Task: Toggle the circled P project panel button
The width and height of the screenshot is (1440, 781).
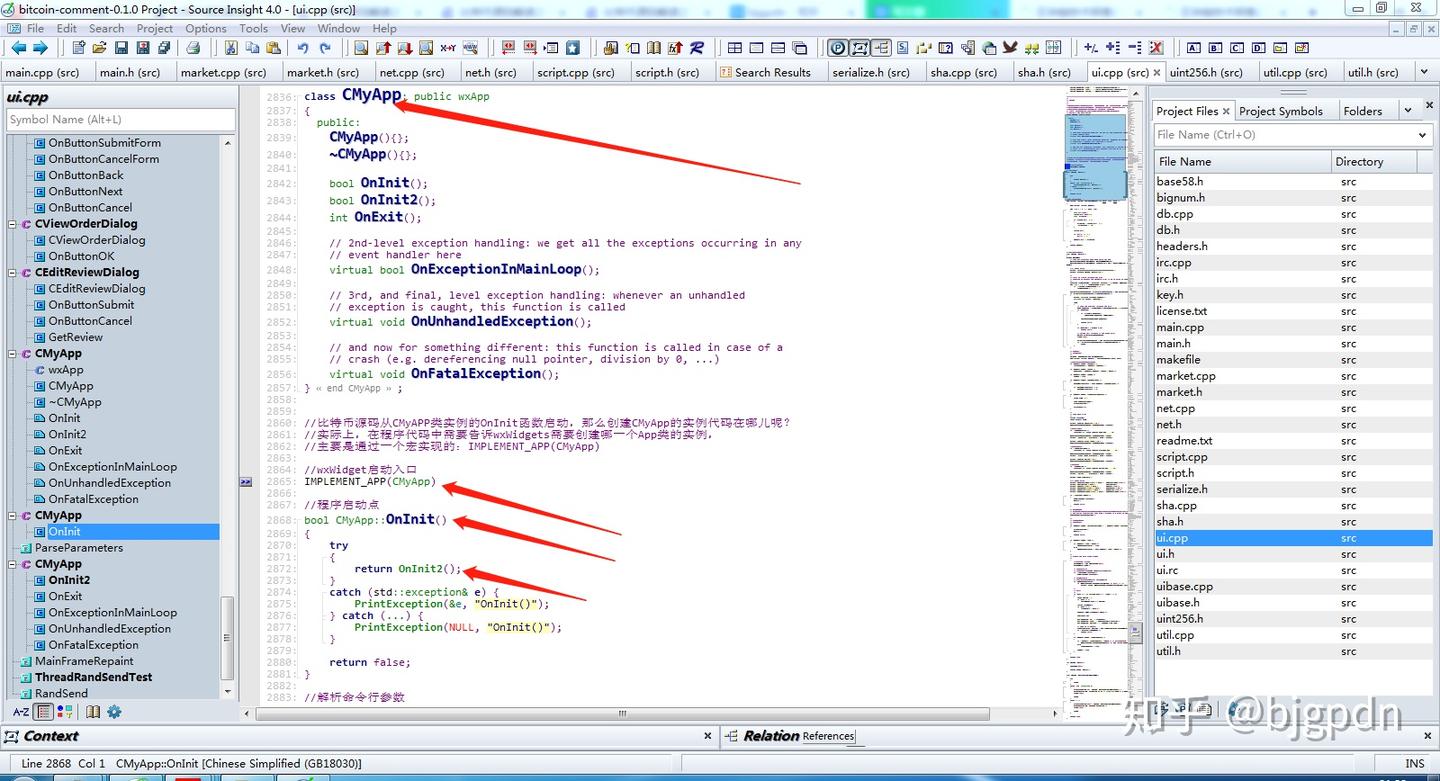Action: (x=838, y=48)
